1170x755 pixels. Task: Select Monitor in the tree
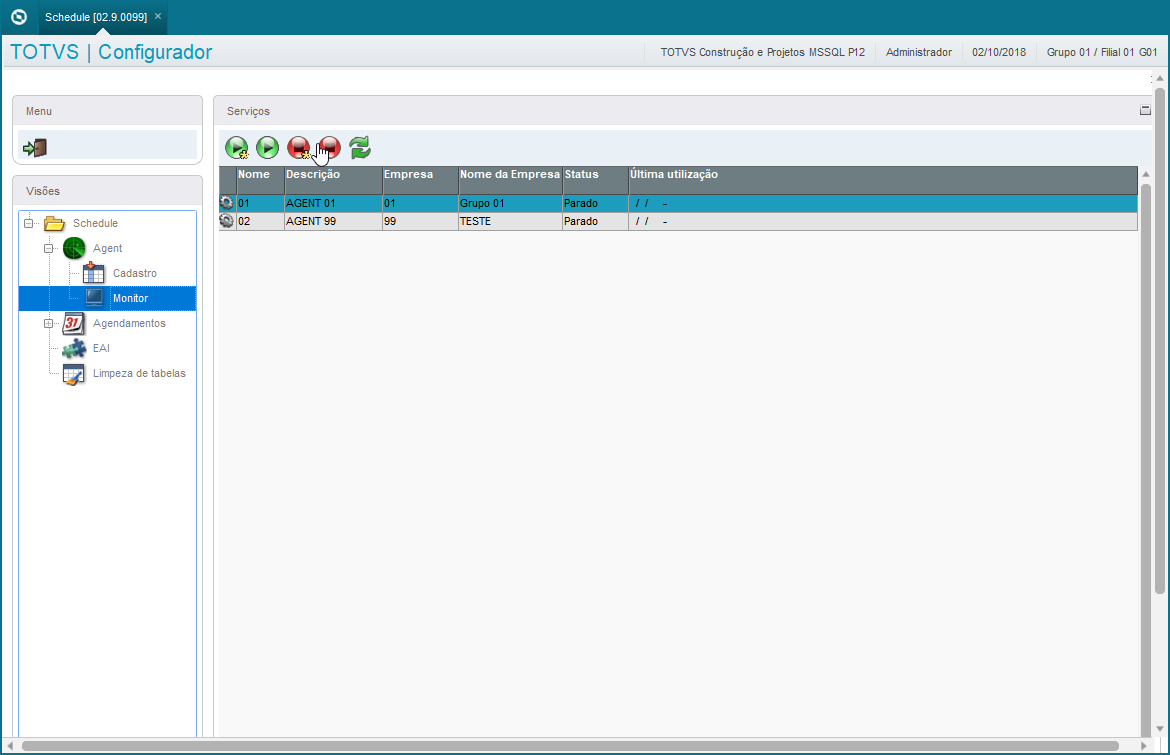click(x=131, y=298)
